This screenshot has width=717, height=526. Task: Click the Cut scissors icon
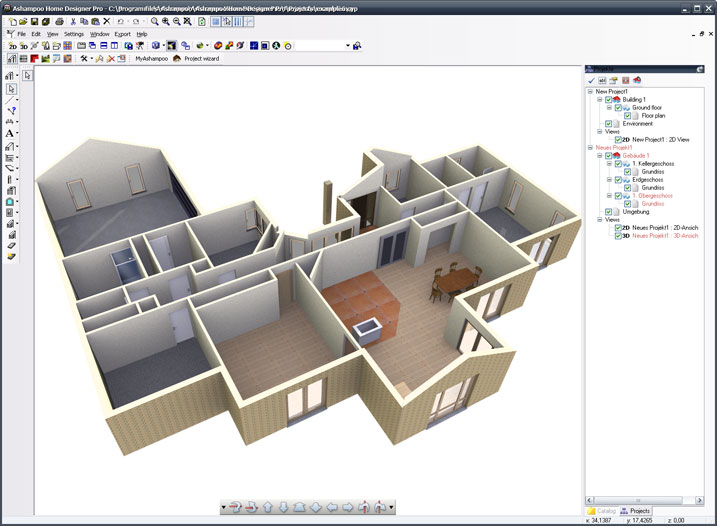[73, 21]
